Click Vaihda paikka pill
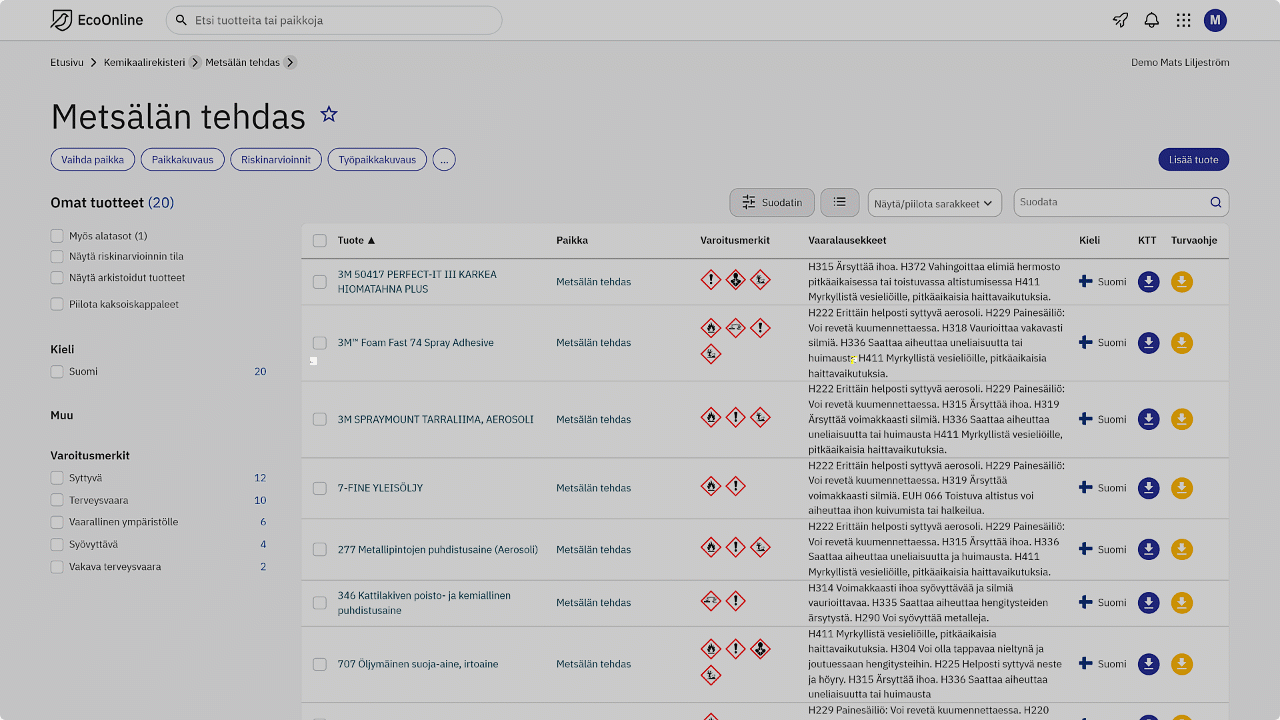1280x720 pixels. 92,159
